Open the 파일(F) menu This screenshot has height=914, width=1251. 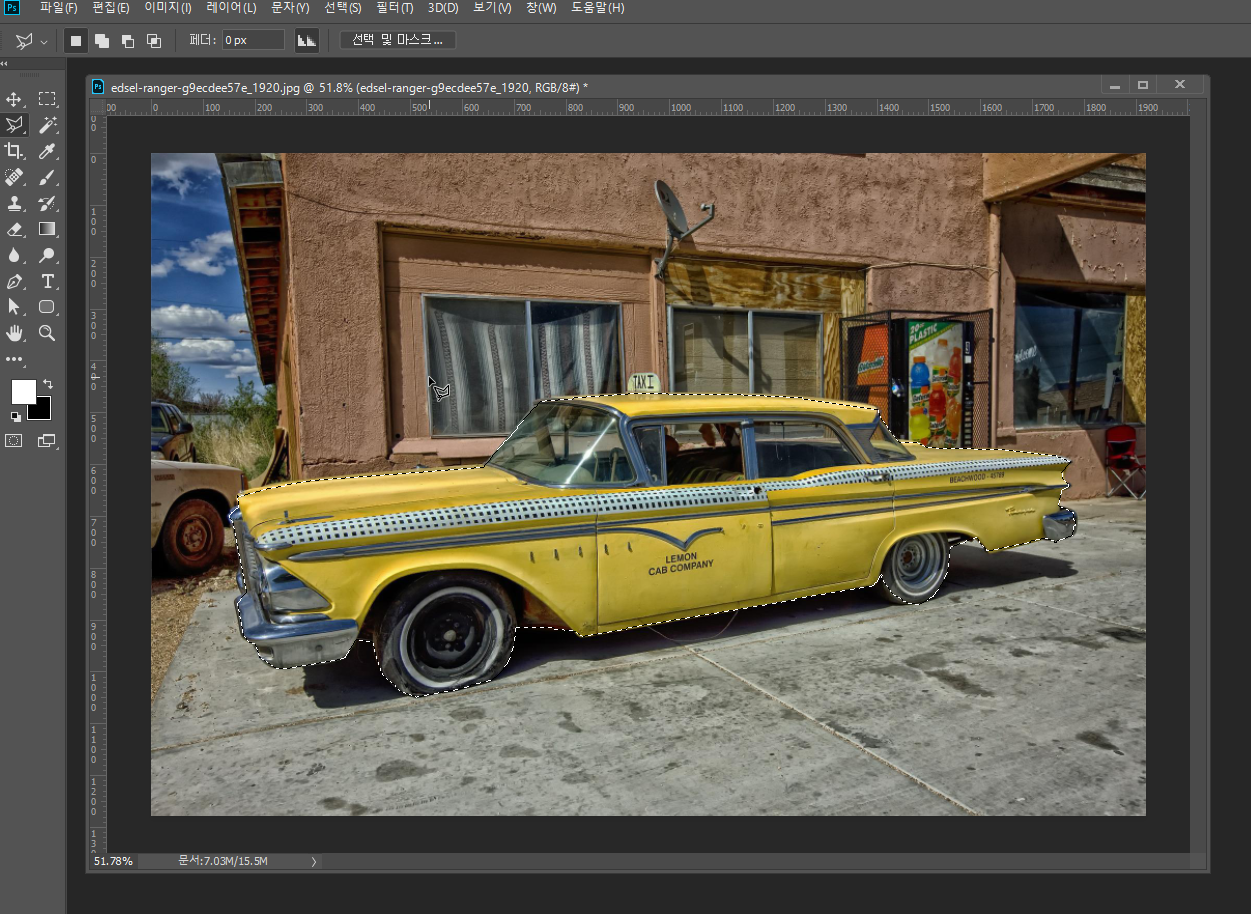59,8
